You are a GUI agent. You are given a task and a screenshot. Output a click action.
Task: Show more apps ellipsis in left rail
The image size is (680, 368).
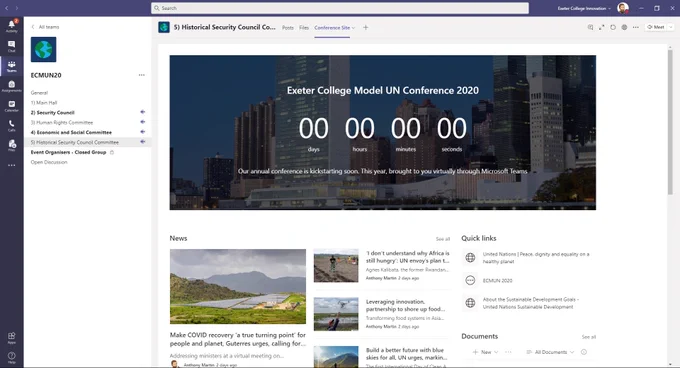click(12, 165)
